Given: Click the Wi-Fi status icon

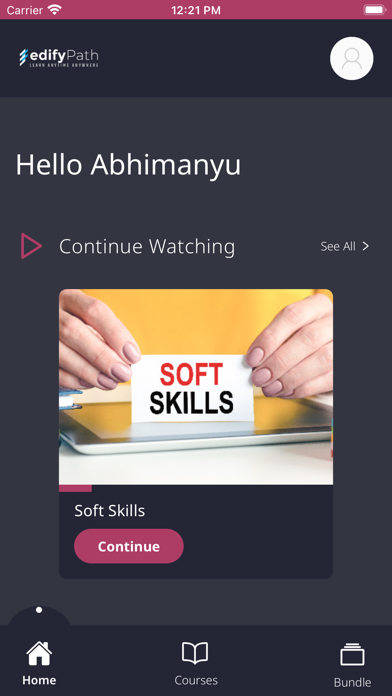Looking at the screenshot, I should (x=55, y=9).
